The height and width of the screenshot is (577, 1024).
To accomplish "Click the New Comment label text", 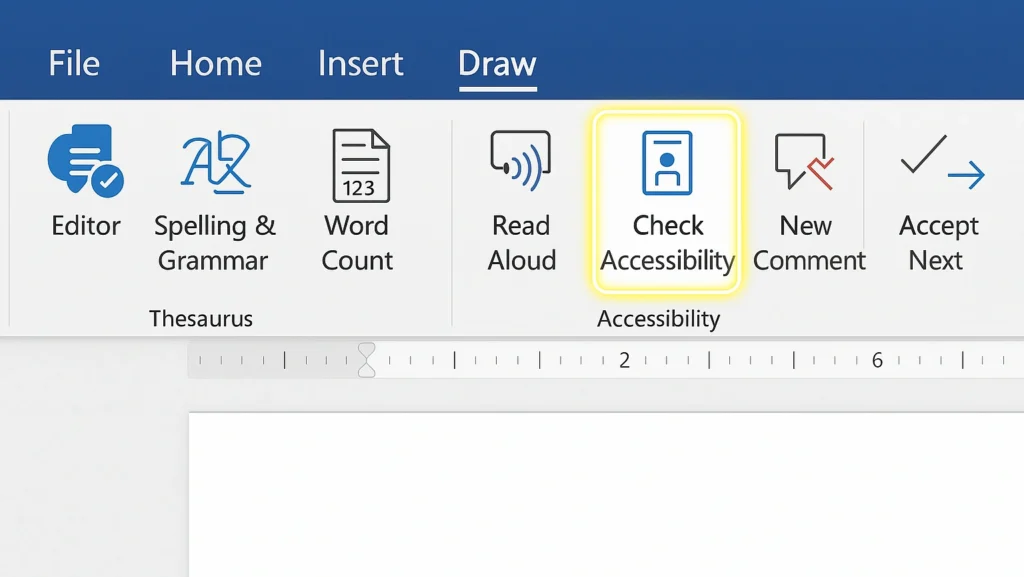I will [x=808, y=243].
